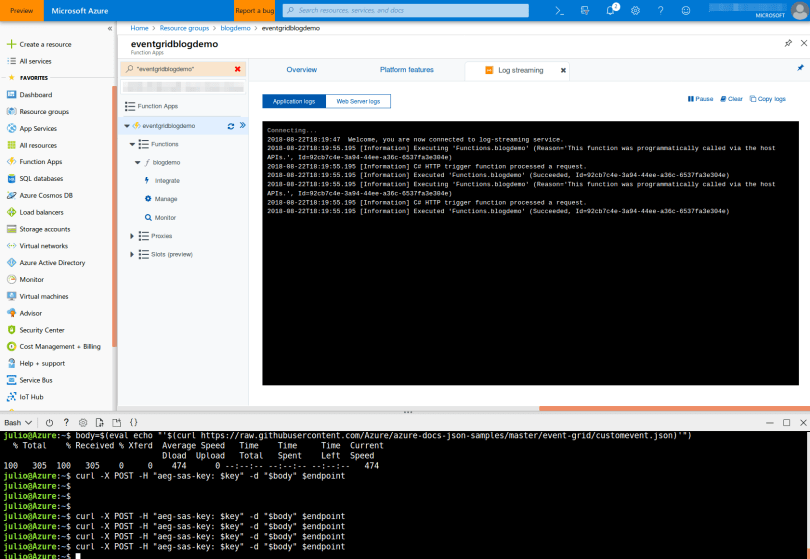The height and width of the screenshot is (559, 810).
Task: Open Cloud Shell from the top bar
Action: tap(560, 10)
